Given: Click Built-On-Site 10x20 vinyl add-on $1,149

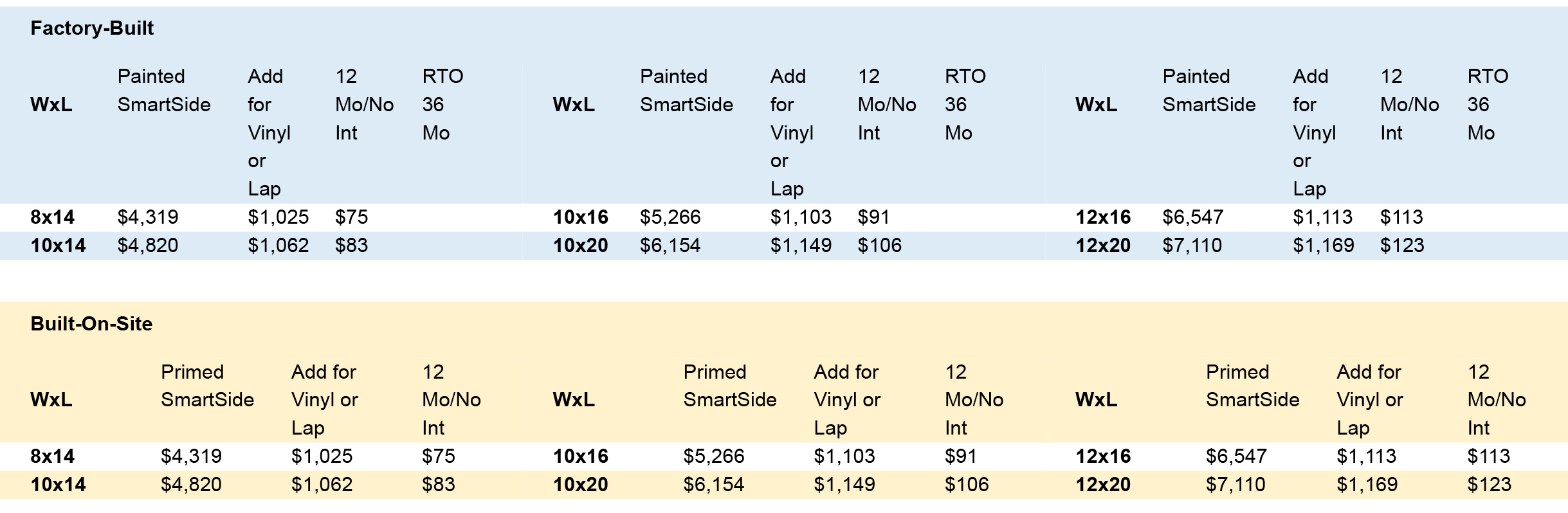Looking at the screenshot, I should 844,485.
